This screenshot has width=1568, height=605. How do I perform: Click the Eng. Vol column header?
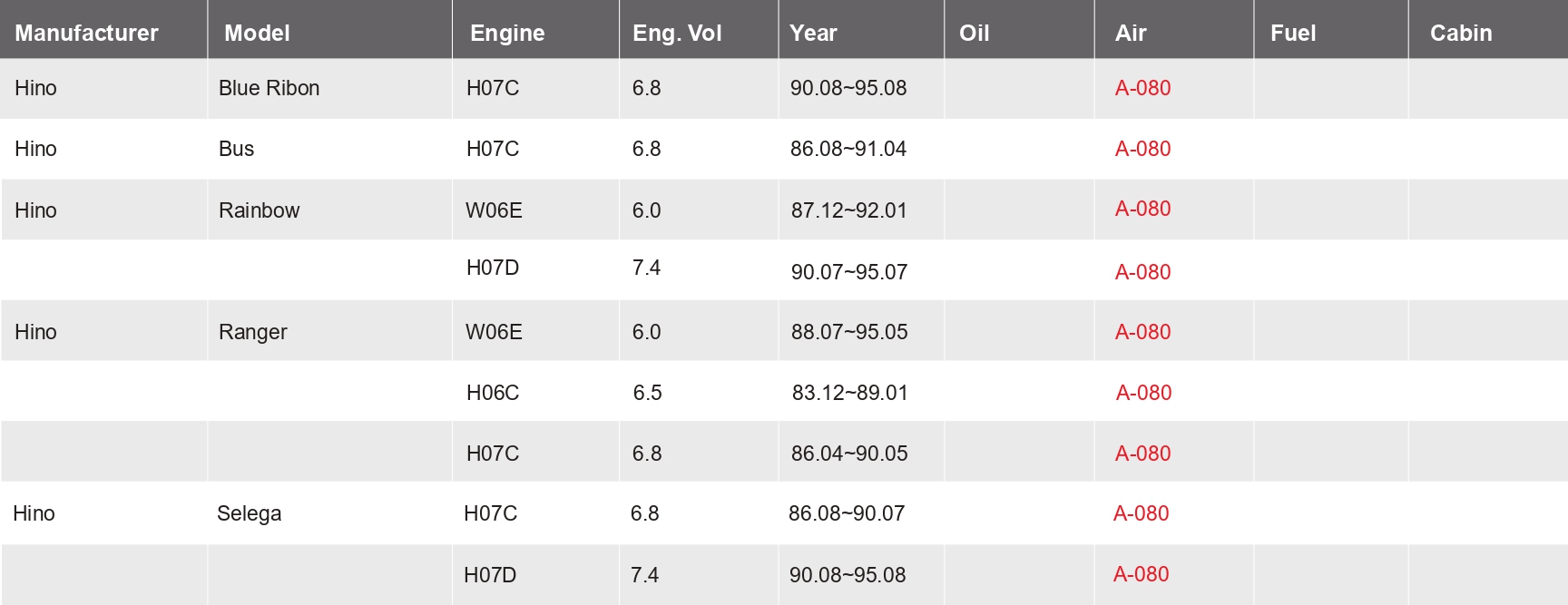coord(677,34)
